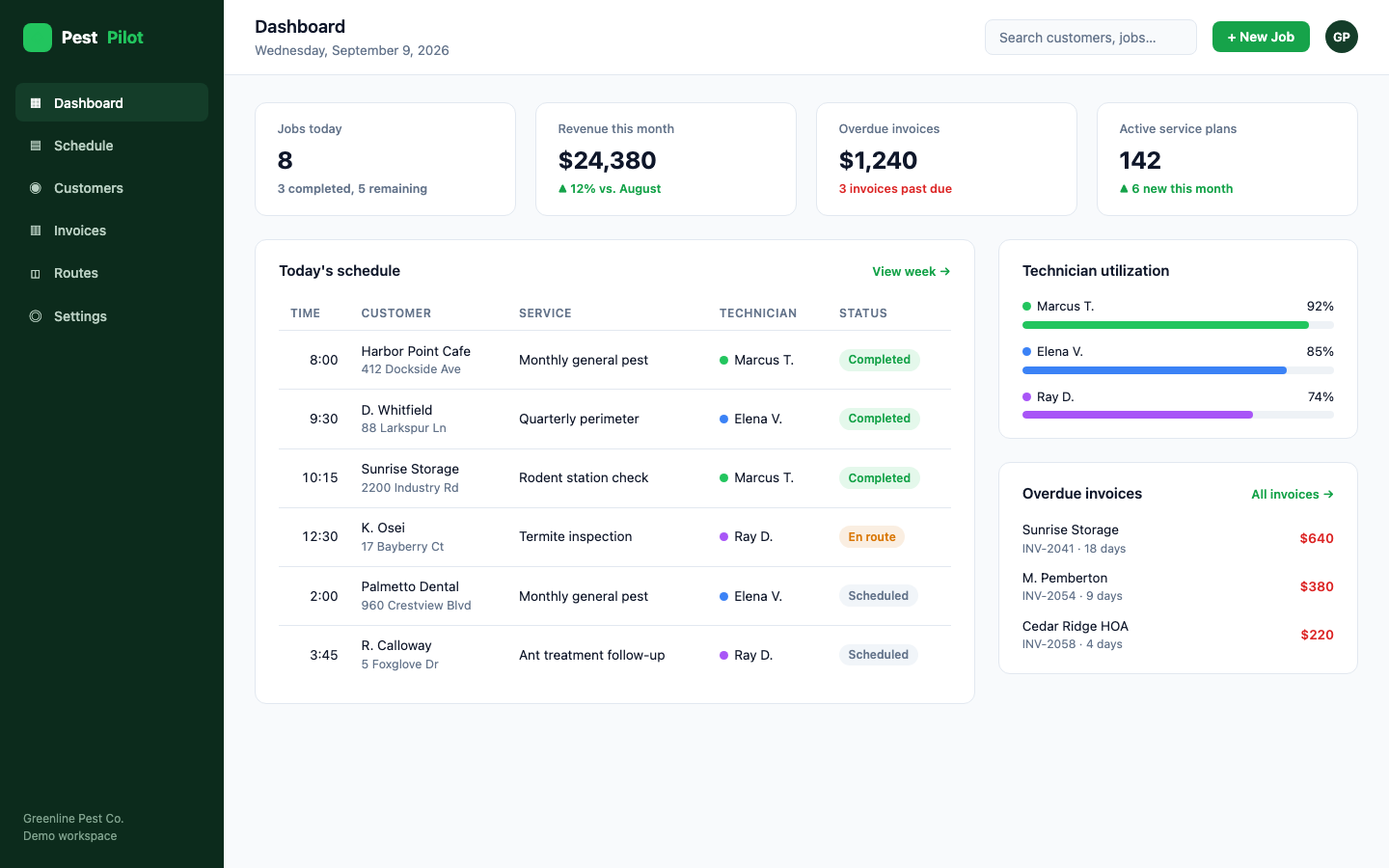Follow the View week link

912,272
